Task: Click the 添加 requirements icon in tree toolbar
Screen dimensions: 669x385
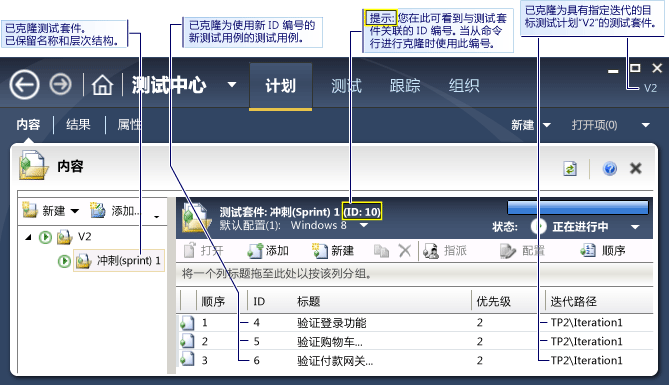Action: tap(98, 210)
